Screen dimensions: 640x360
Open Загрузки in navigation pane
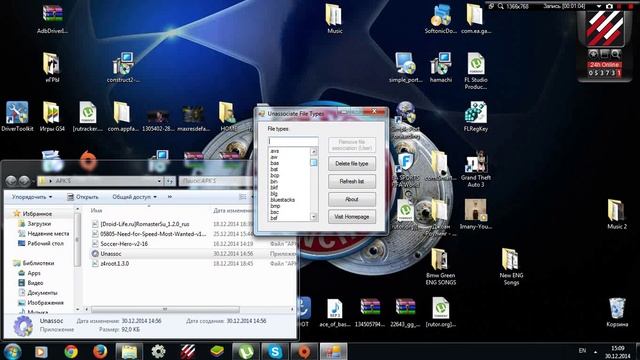(x=39, y=224)
